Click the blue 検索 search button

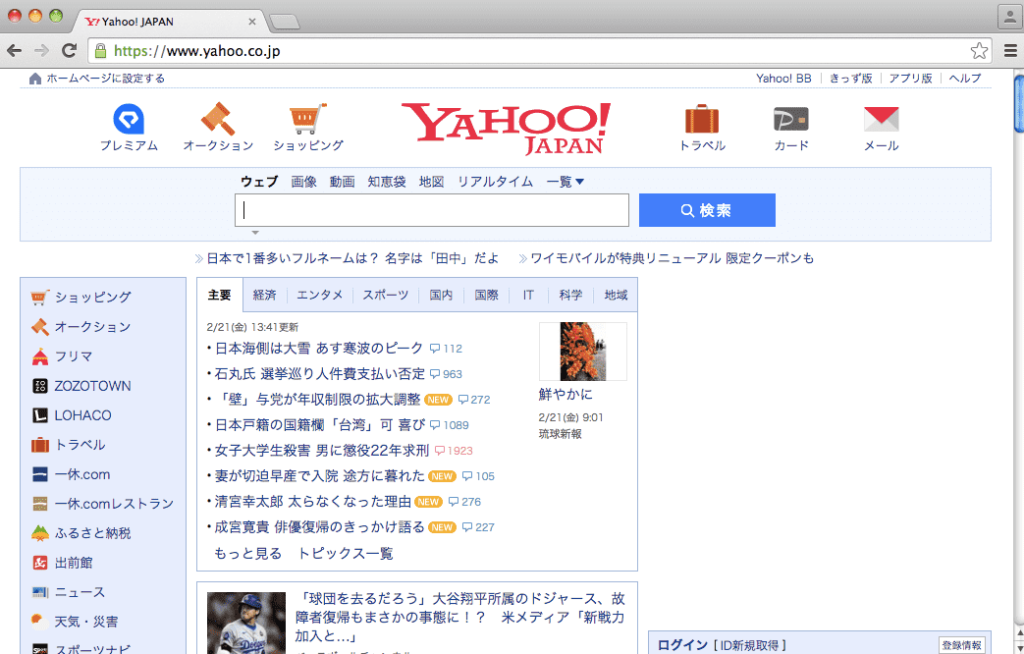[x=707, y=210]
